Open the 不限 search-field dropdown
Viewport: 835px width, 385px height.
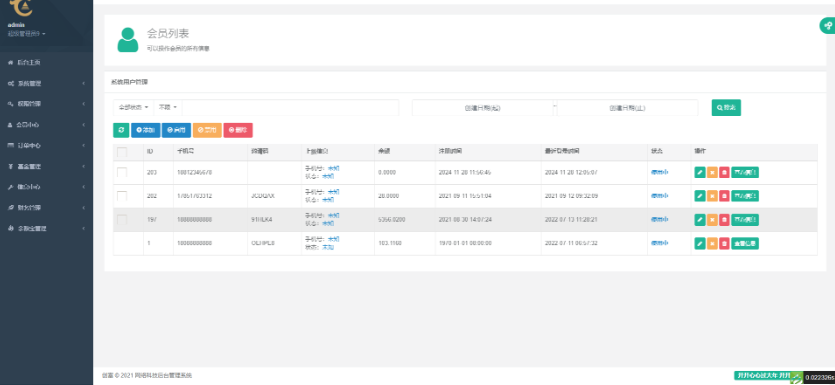168,108
